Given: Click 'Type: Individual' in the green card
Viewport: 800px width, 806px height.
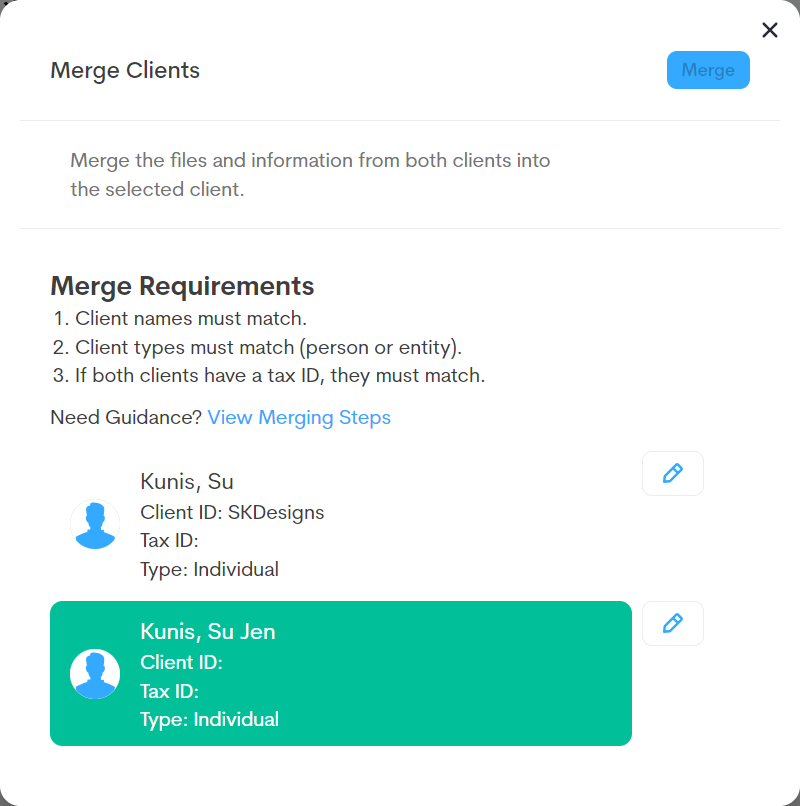Looking at the screenshot, I should coord(209,720).
